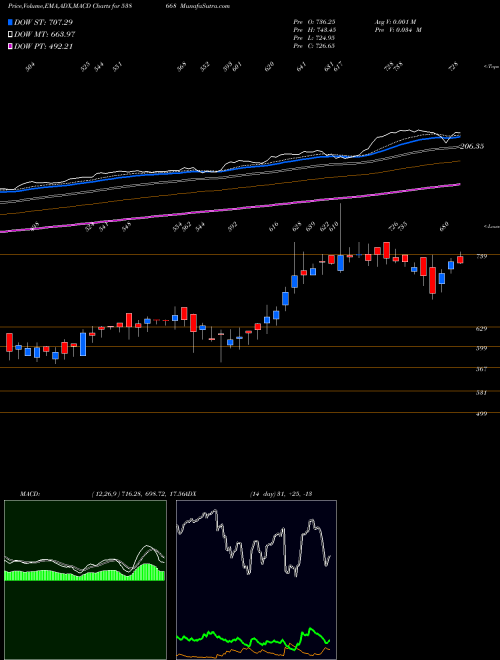The height and width of the screenshot is (660, 500).
Task: Click the 'Pre H: 743.45' high value
Action: (314, 30)
